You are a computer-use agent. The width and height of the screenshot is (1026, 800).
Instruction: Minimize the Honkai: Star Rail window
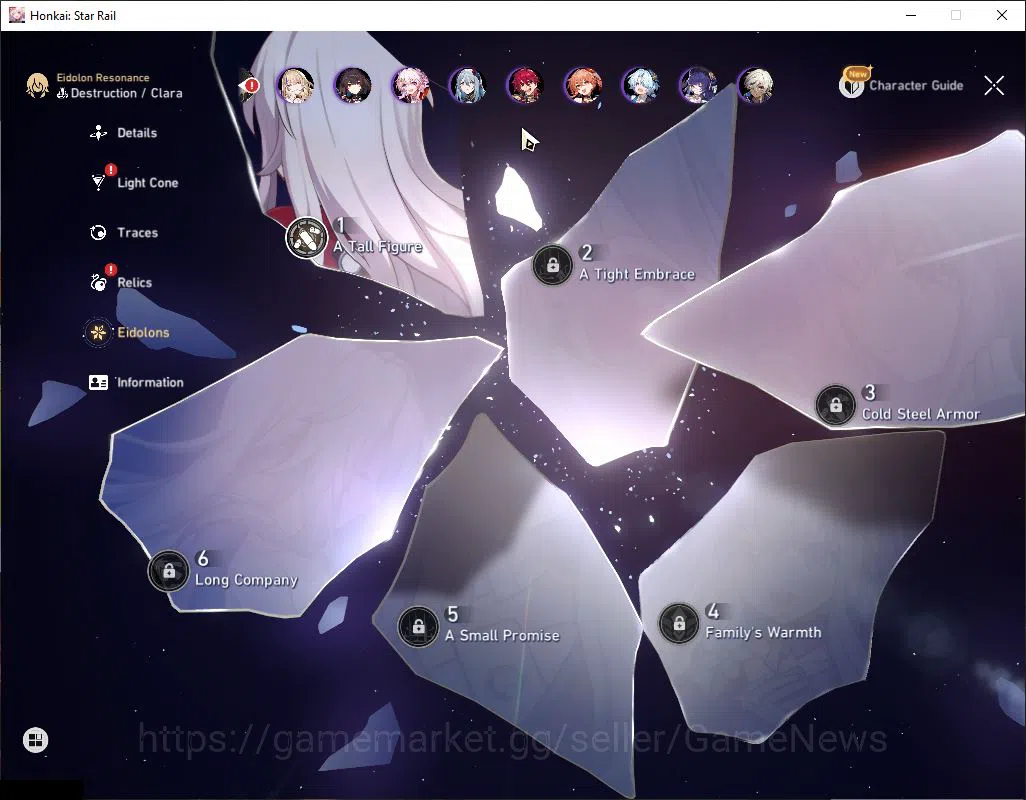tap(911, 15)
